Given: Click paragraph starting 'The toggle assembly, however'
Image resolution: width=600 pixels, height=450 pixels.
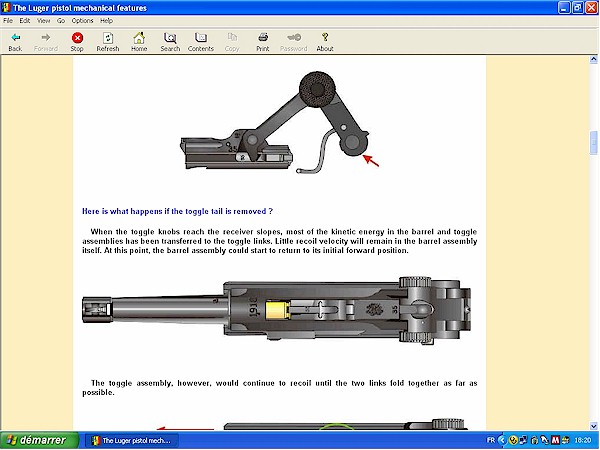Looking at the screenshot, I should [x=279, y=388].
